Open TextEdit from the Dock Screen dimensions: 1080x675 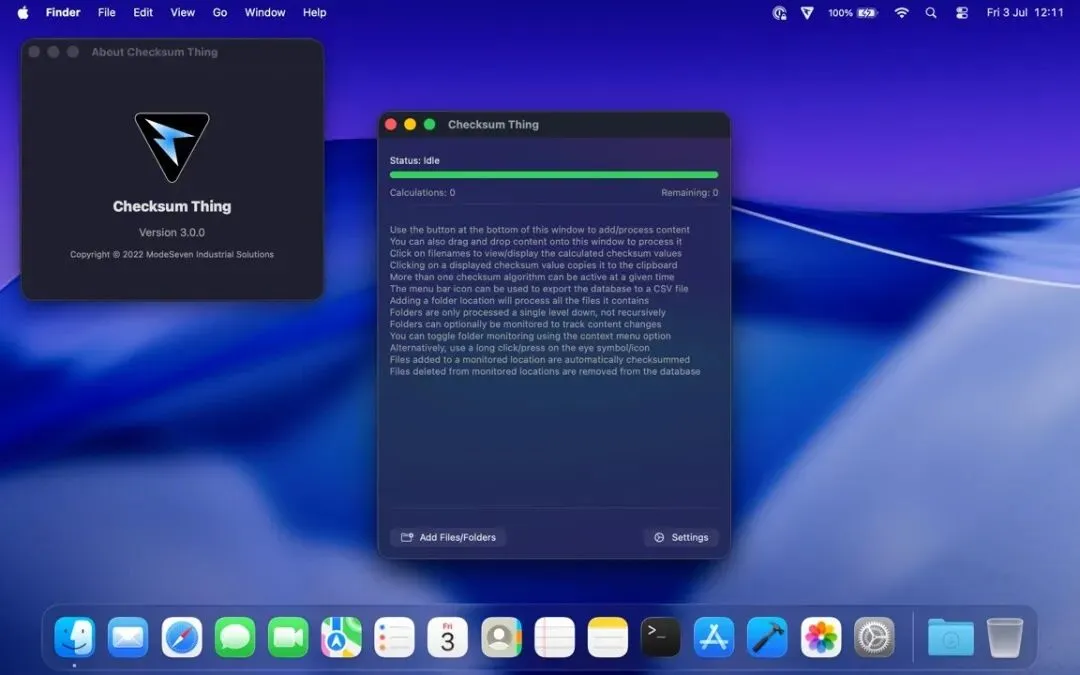[554, 637]
